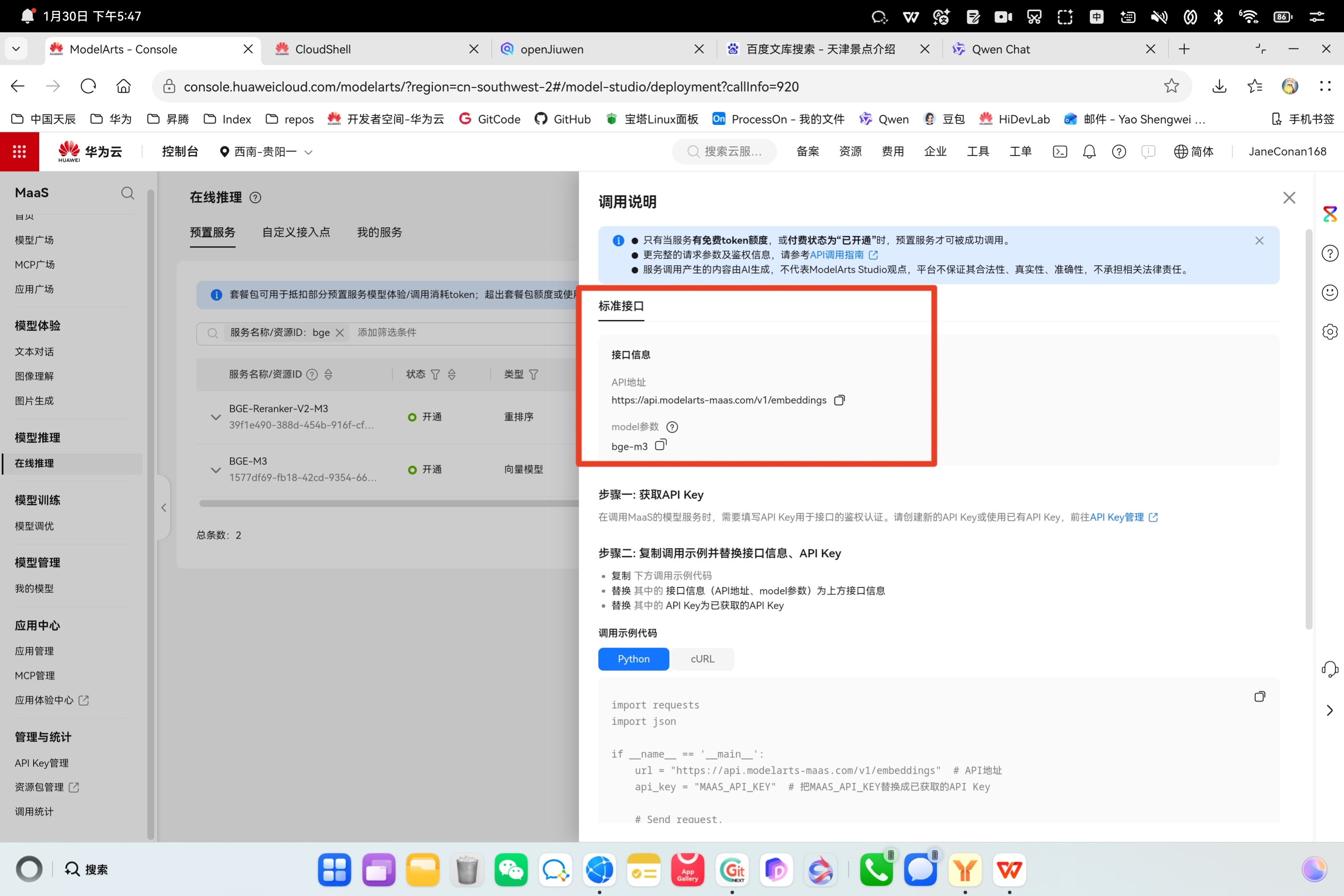Copy the example code snippet
The height and width of the screenshot is (896, 1344).
pos(1260,696)
